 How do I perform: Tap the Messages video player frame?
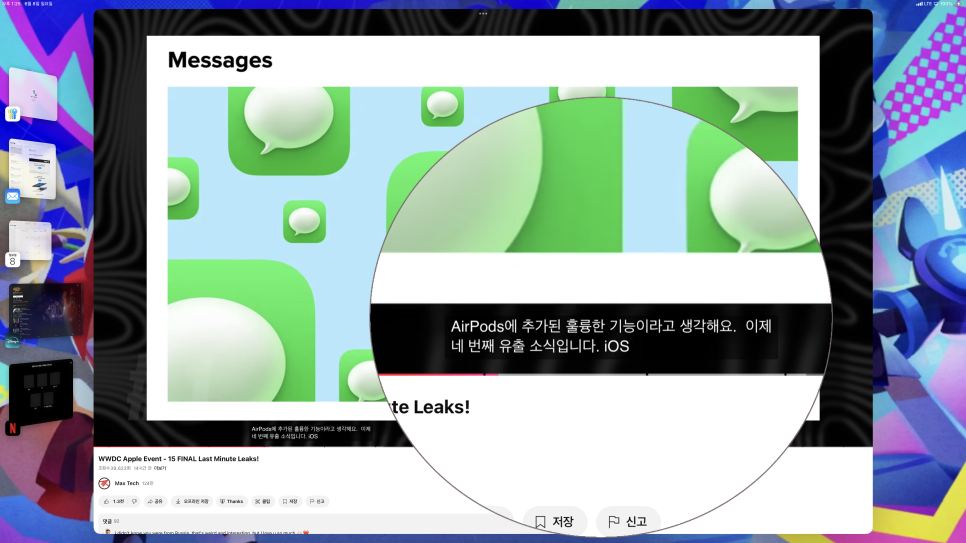[483, 228]
